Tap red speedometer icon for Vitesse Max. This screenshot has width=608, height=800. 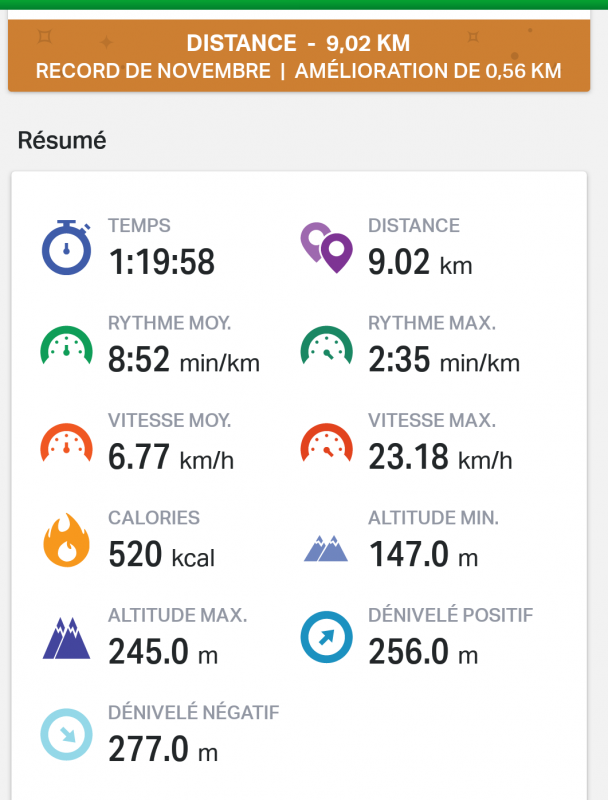pyautogui.click(x=326, y=443)
